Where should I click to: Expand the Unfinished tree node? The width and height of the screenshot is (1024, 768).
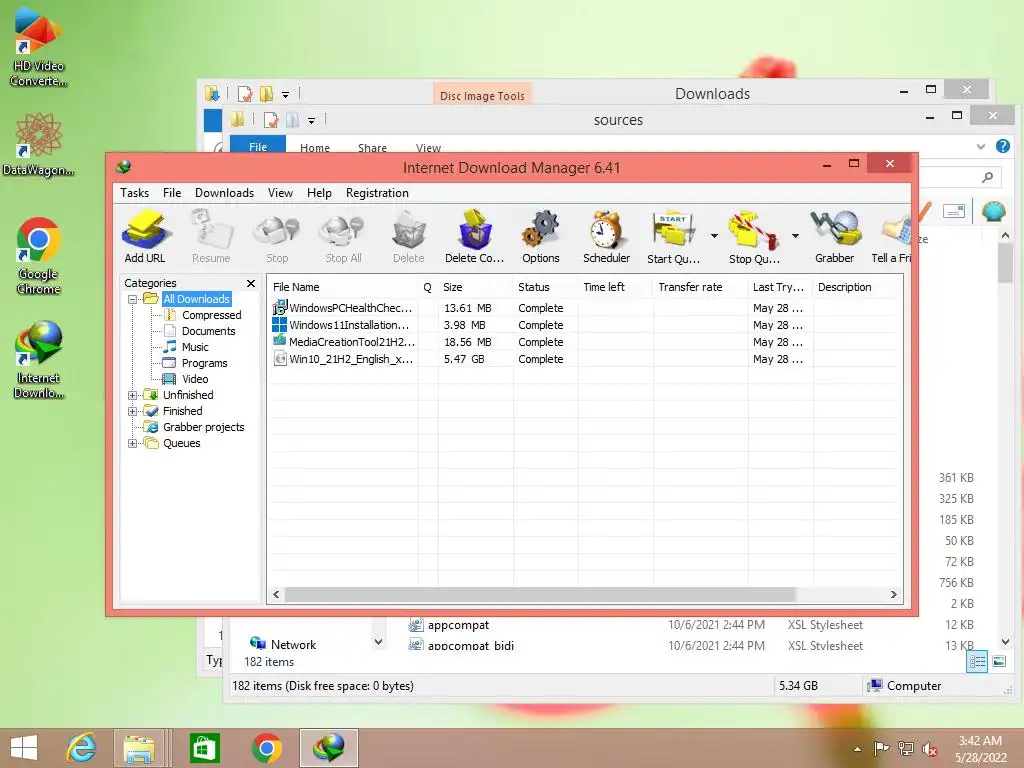pos(133,395)
